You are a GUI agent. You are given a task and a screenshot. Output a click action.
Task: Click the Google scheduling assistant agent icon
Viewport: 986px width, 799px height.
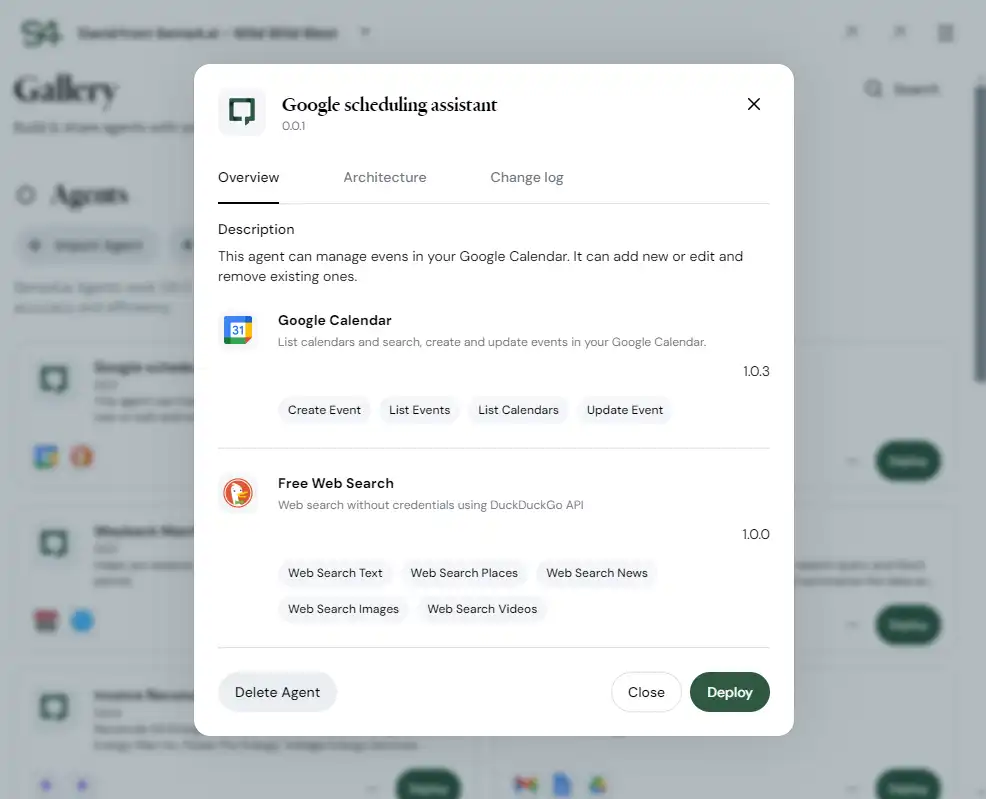click(242, 112)
